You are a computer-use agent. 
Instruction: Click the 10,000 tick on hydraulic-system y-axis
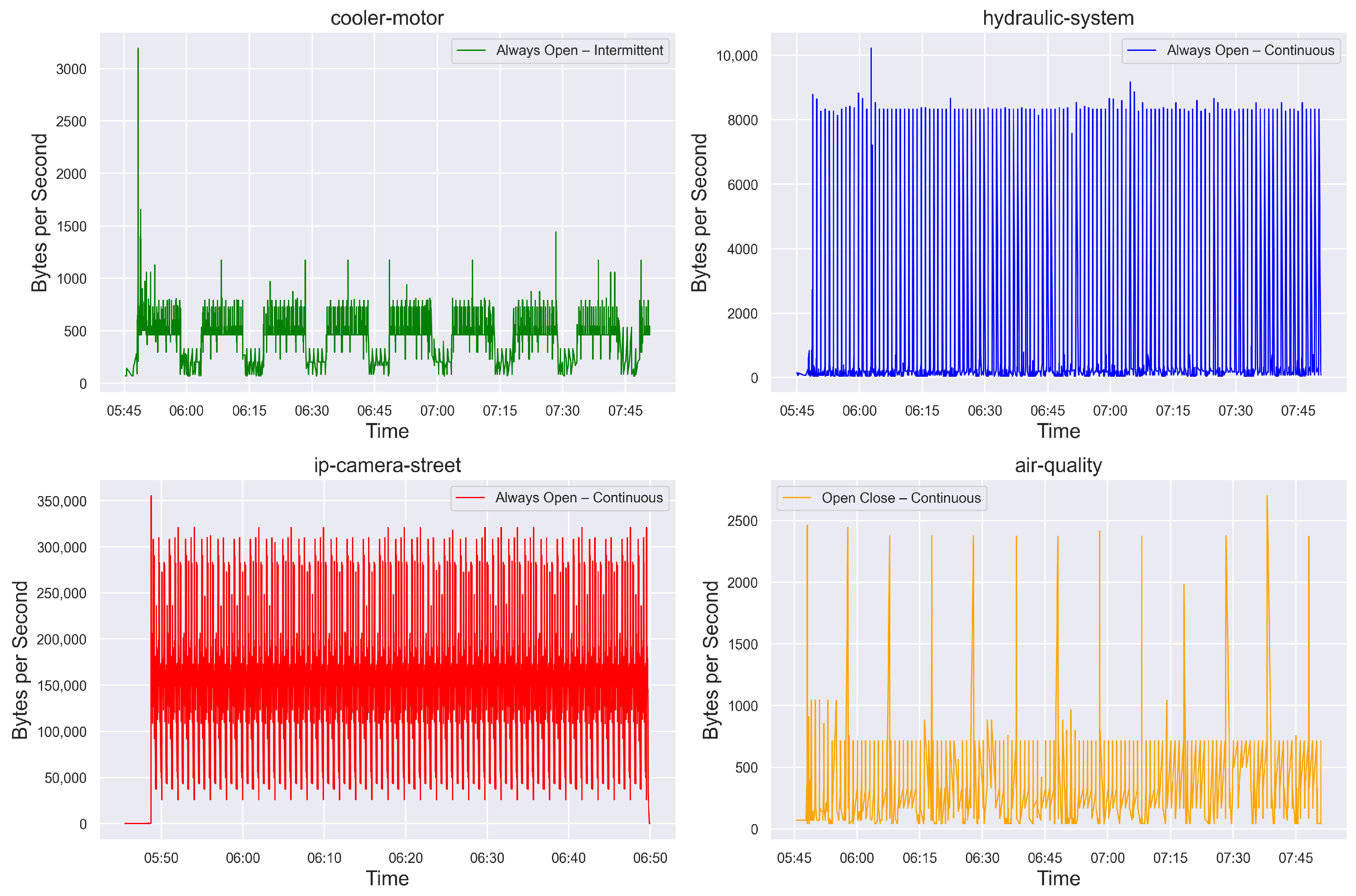[x=737, y=56]
